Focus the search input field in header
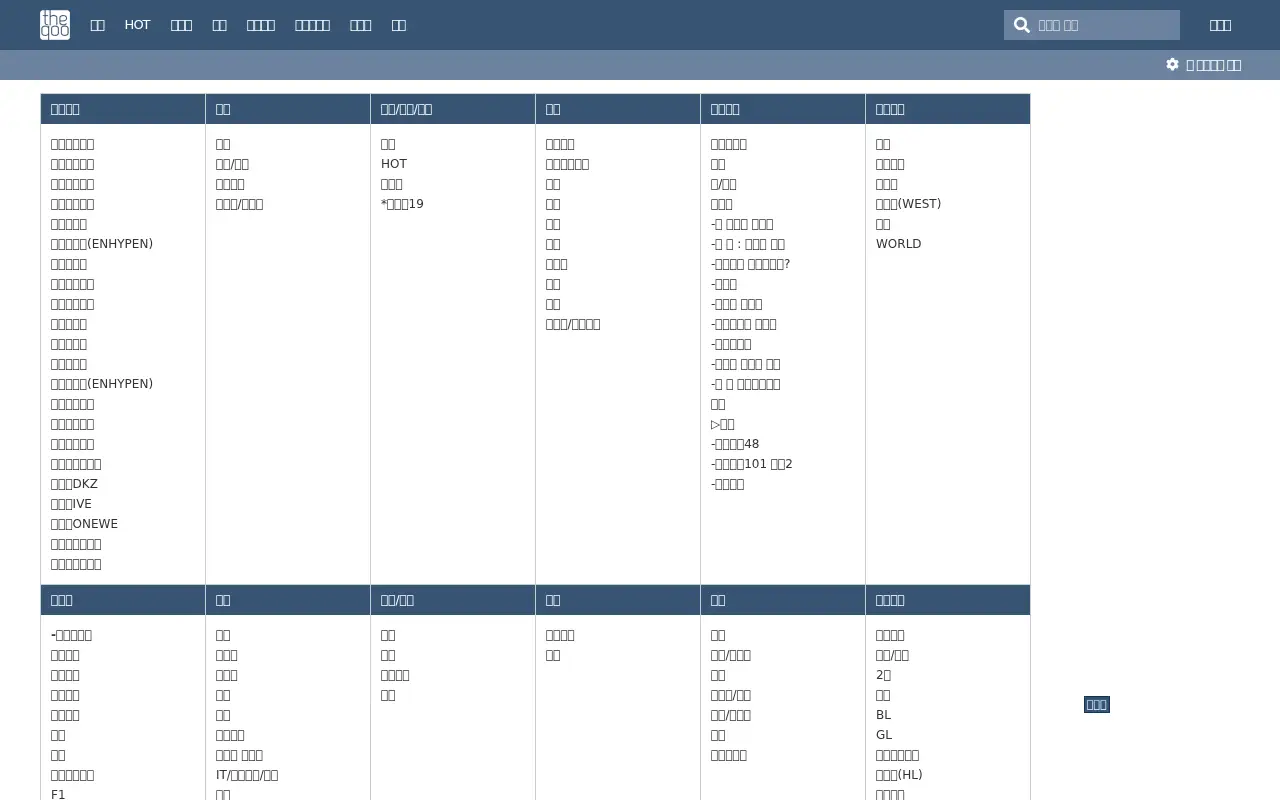1280x800 pixels. coord(1092,25)
